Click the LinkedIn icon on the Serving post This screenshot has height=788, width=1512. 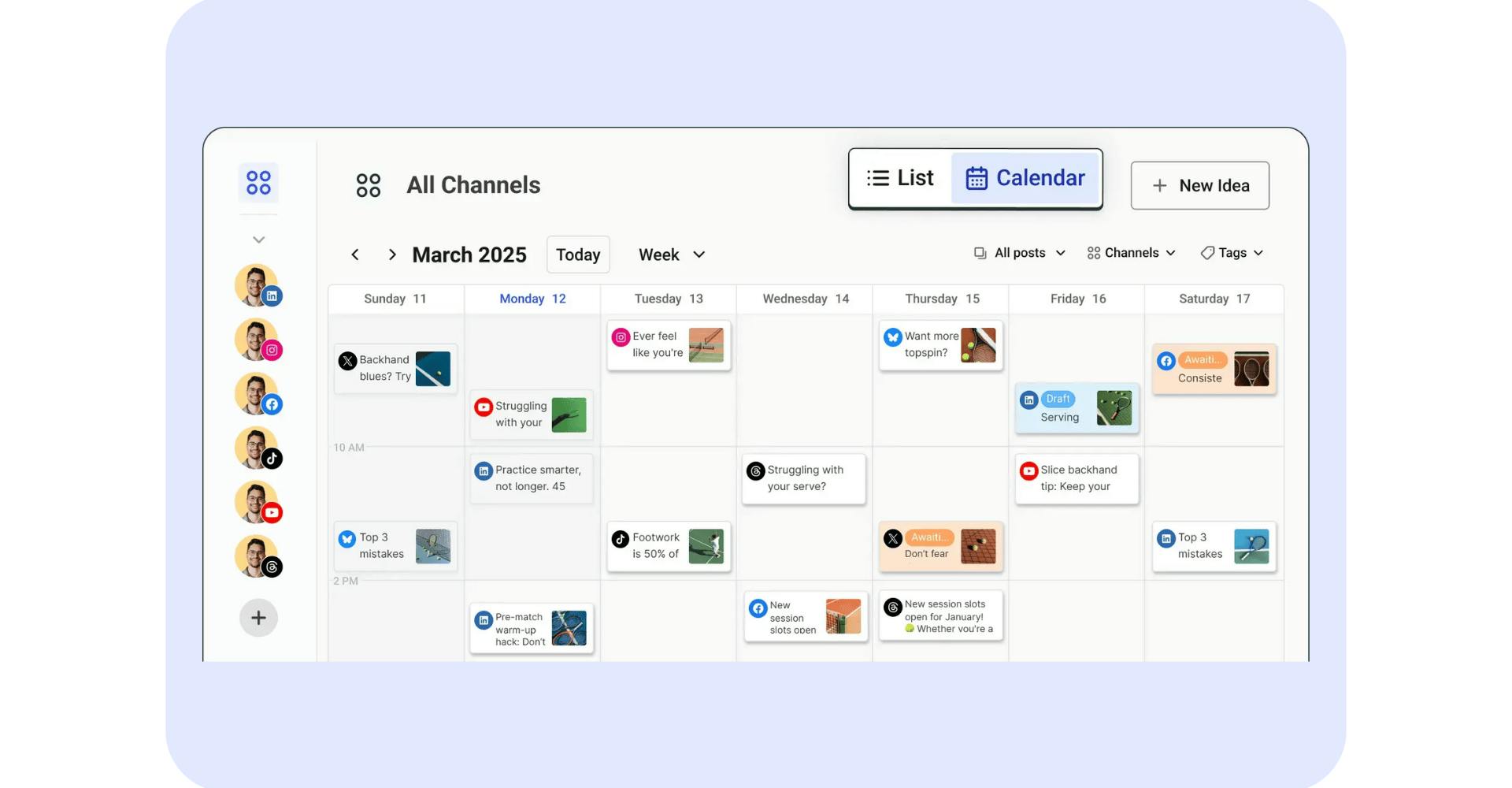1028,400
